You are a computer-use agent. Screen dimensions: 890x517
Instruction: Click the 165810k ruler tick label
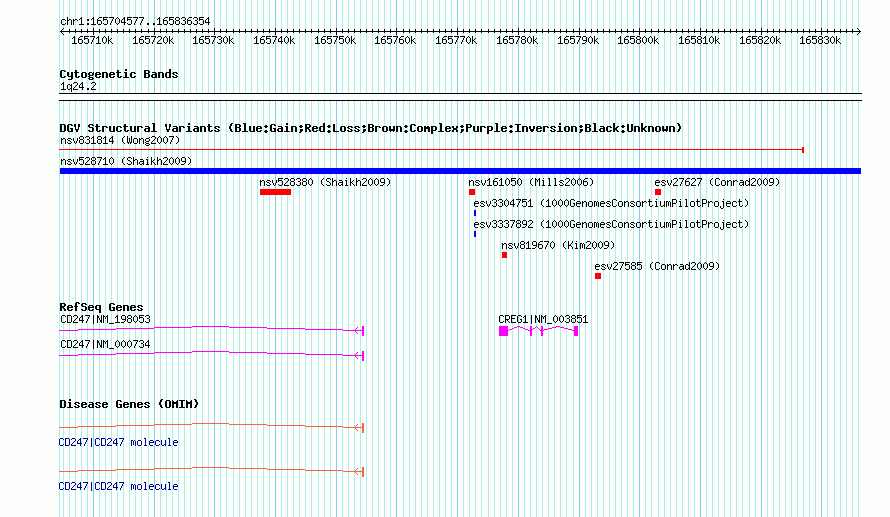pos(699,40)
